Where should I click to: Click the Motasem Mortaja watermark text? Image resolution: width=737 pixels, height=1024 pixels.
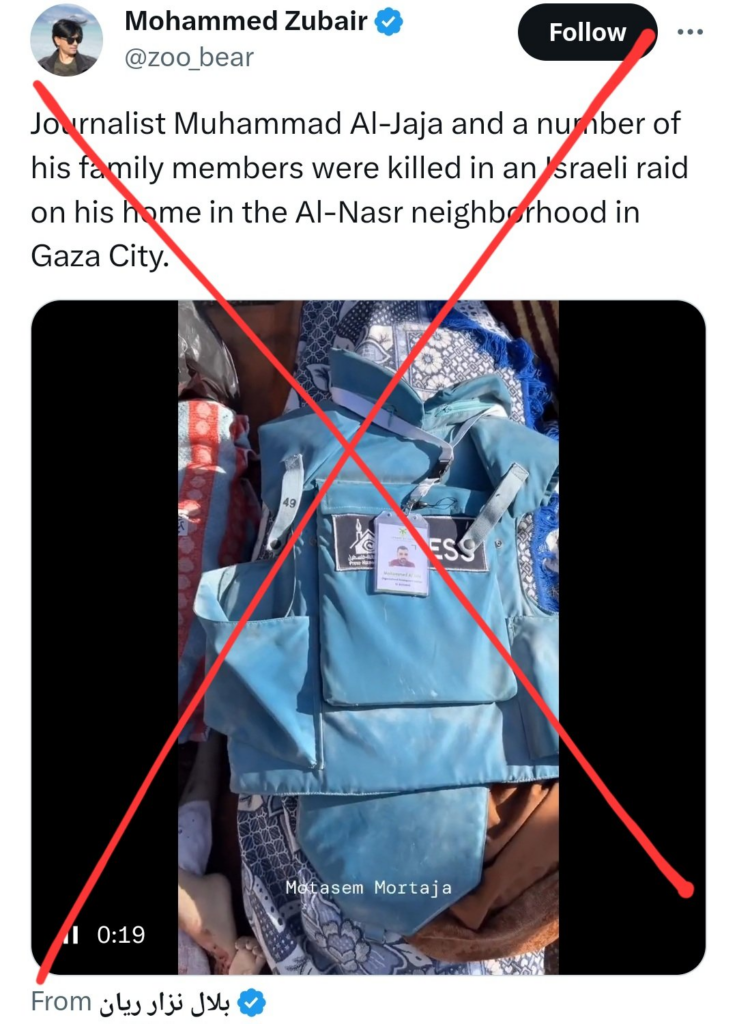click(x=368, y=888)
